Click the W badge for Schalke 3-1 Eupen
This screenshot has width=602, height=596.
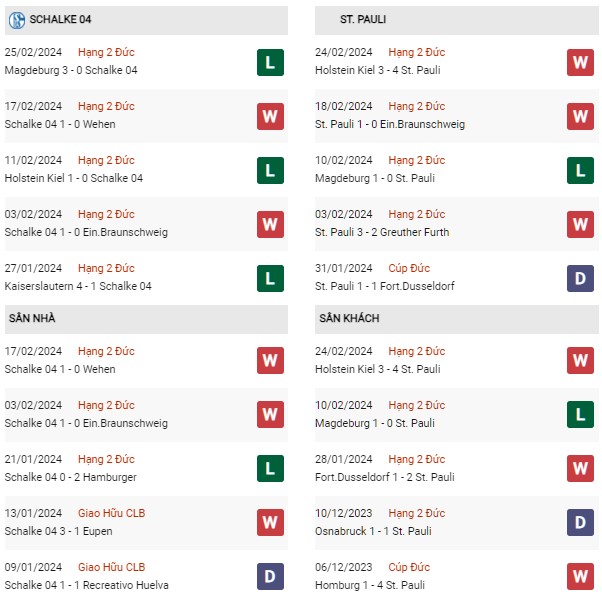click(x=270, y=522)
